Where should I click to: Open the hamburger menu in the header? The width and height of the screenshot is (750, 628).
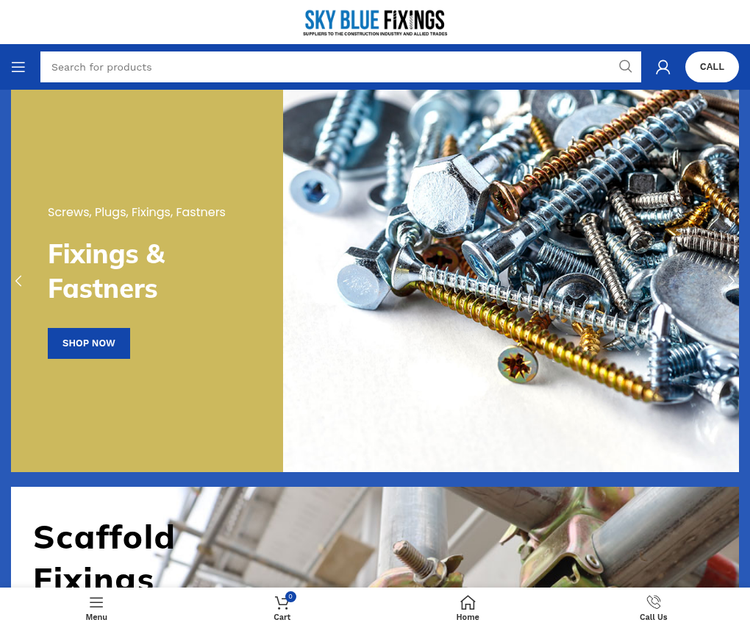[18, 67]
